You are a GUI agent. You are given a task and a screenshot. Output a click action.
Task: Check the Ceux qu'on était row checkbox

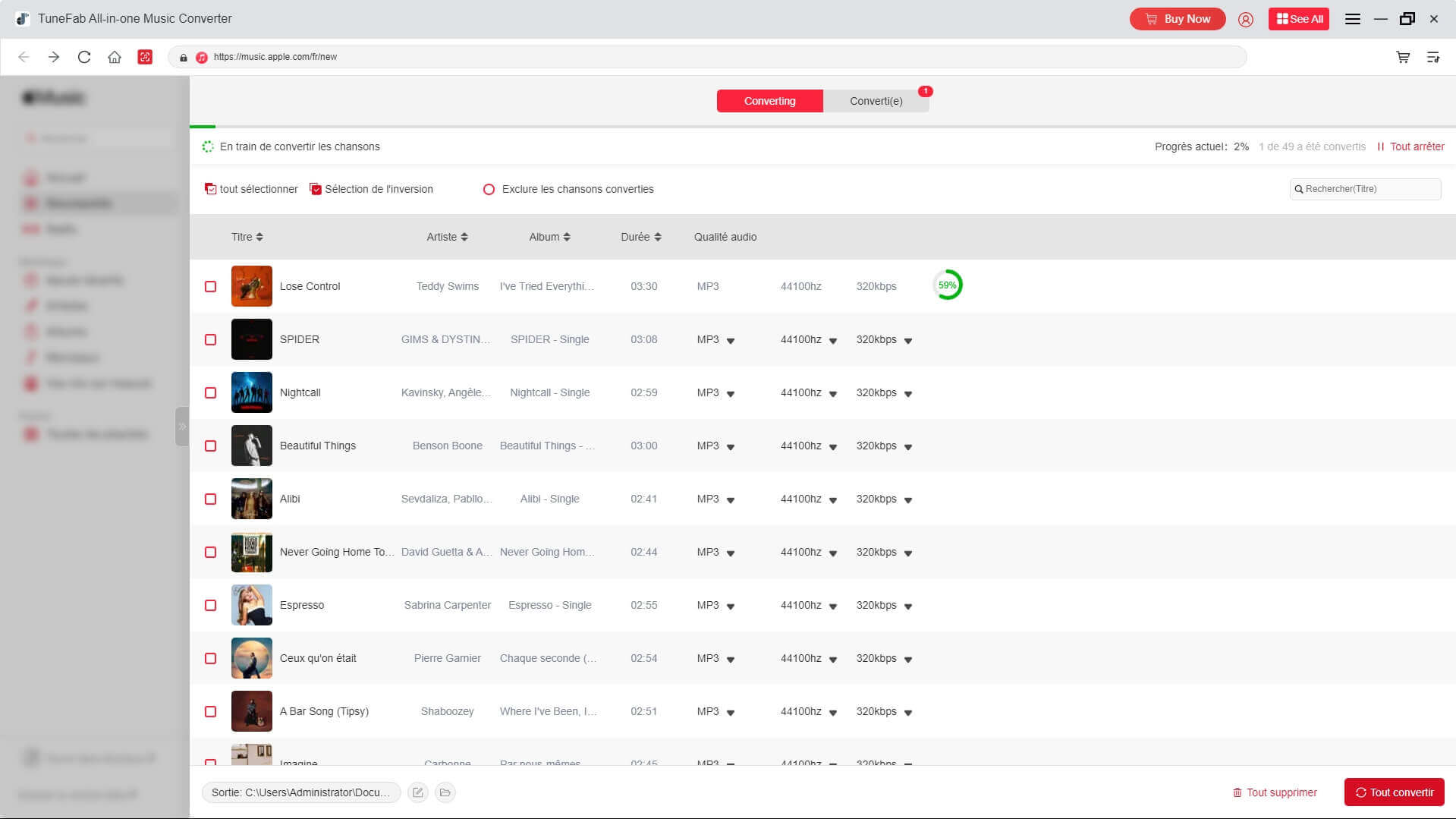click(x=211, y=658)
